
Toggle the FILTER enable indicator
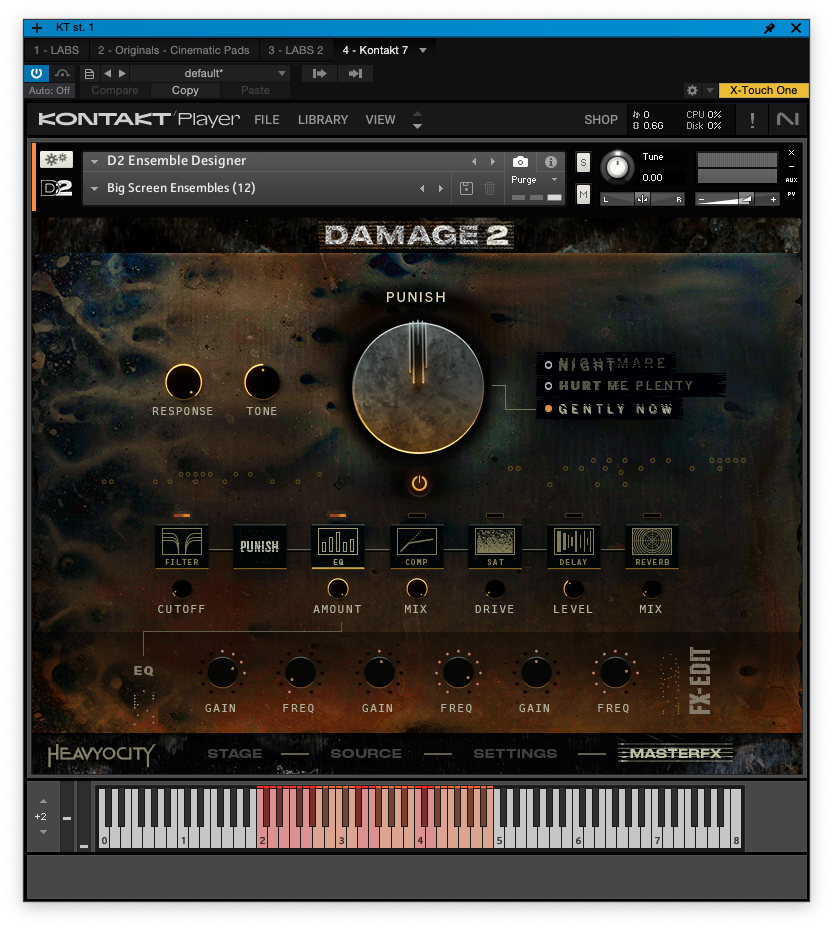182,515
